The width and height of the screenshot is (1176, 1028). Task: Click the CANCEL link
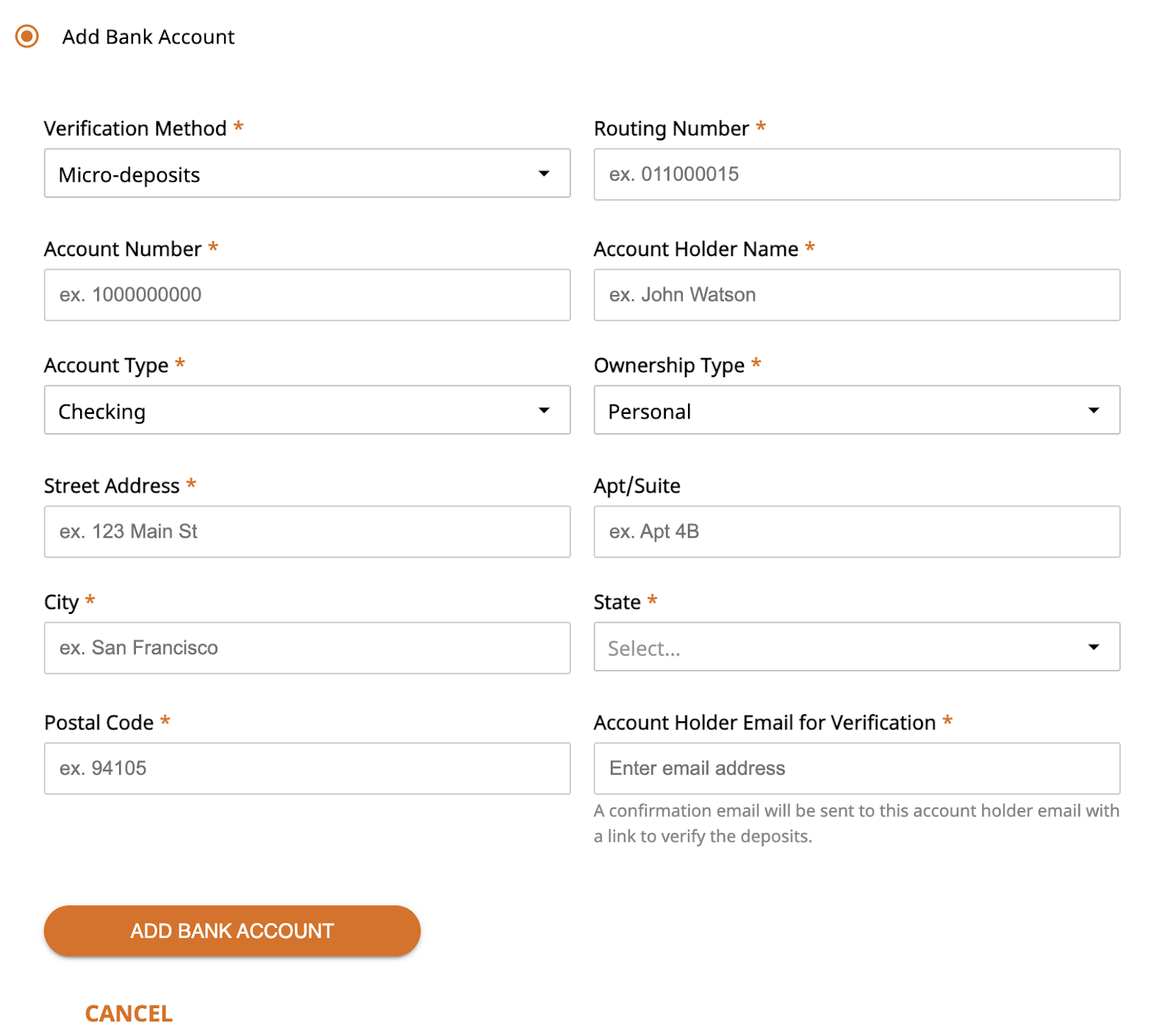(x=129, y=1013)
